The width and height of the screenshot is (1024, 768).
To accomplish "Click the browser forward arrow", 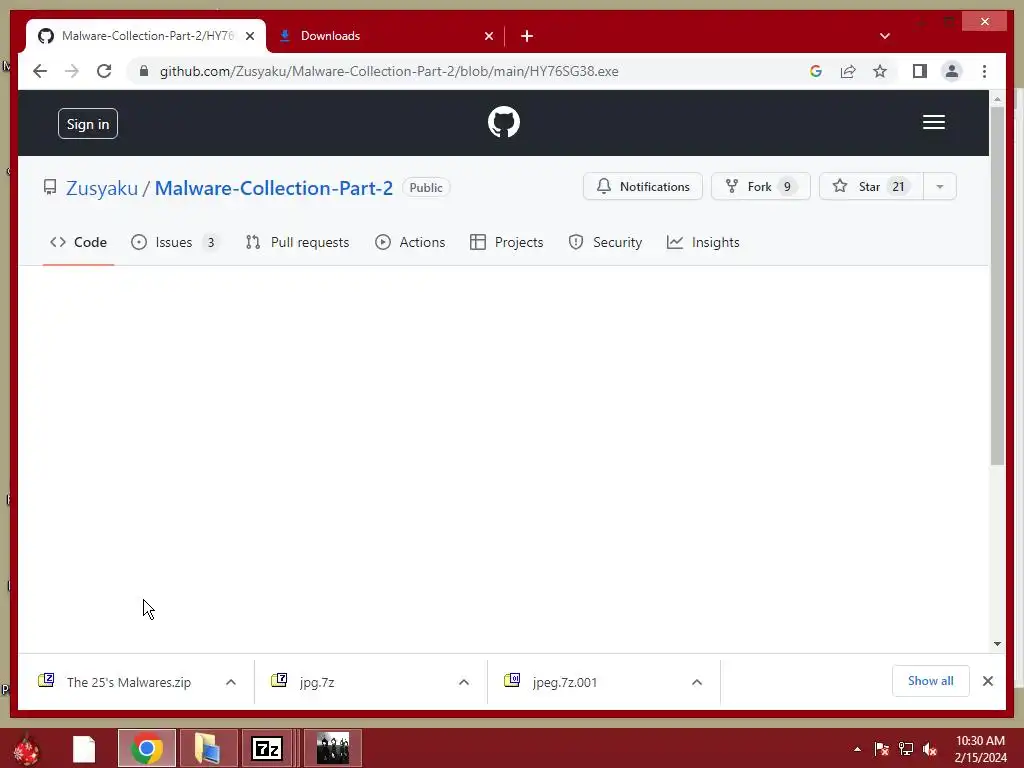I will click(x=72, y=71).
